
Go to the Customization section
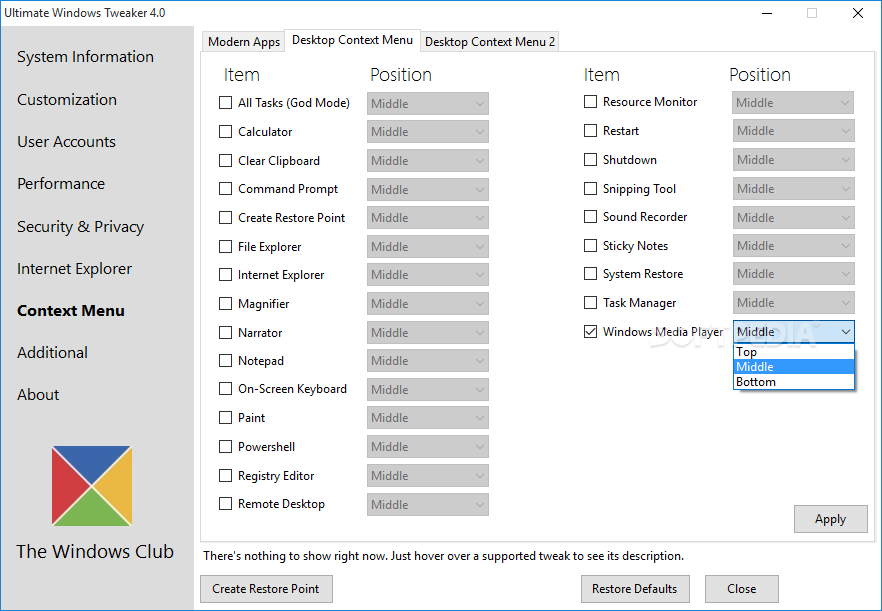(67, 100)
